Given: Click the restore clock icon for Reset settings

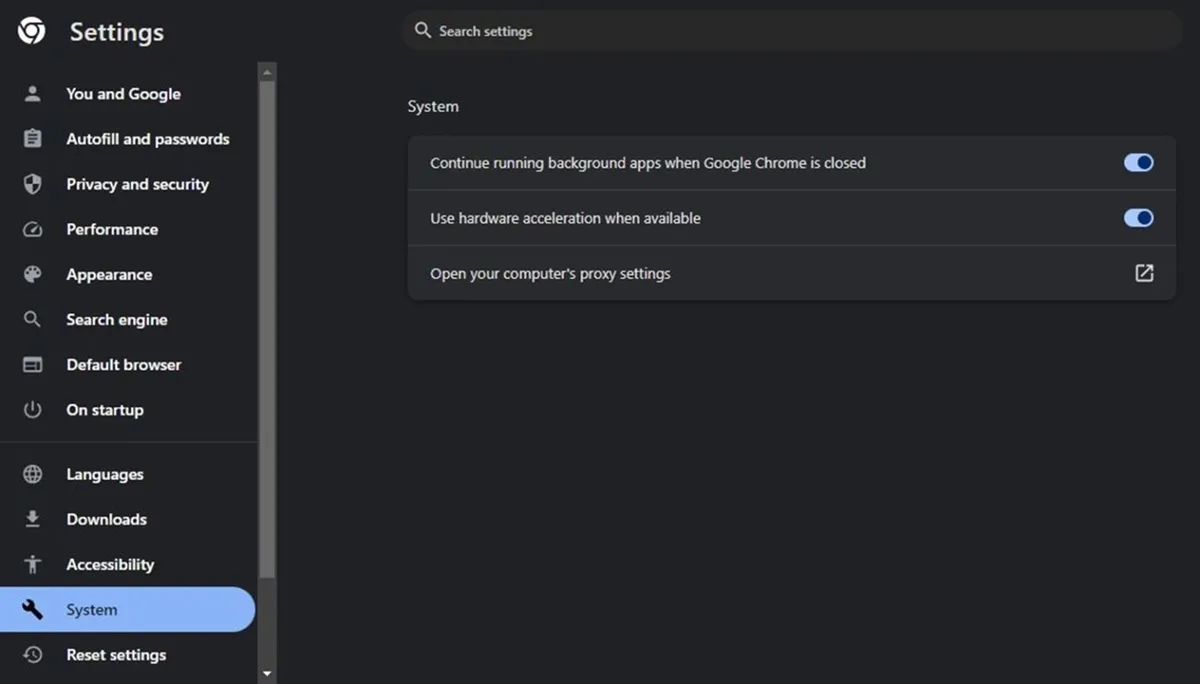Looking at the screenshot, I should 33,655.
